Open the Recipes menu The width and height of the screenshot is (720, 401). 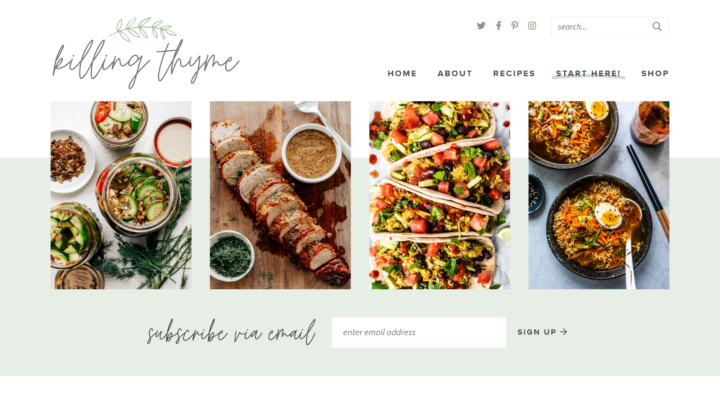click(x=514, y=73)
